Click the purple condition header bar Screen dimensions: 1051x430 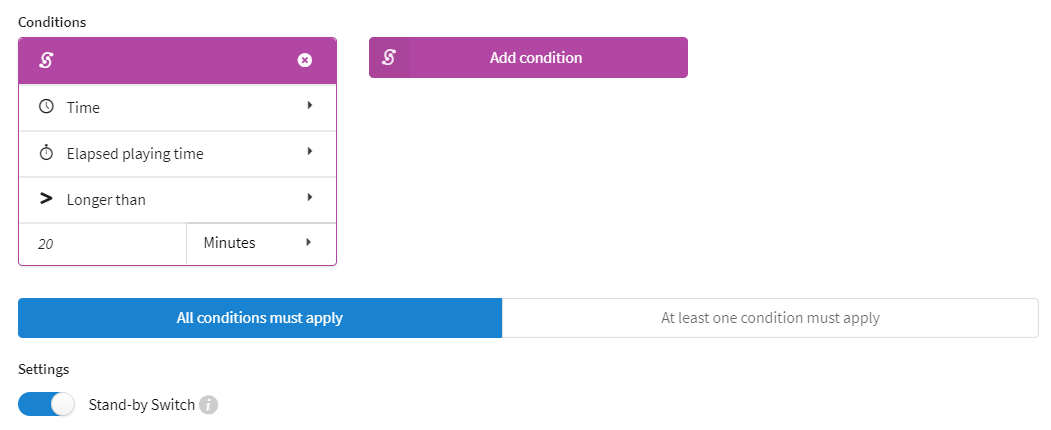click(x=178, y=61)
